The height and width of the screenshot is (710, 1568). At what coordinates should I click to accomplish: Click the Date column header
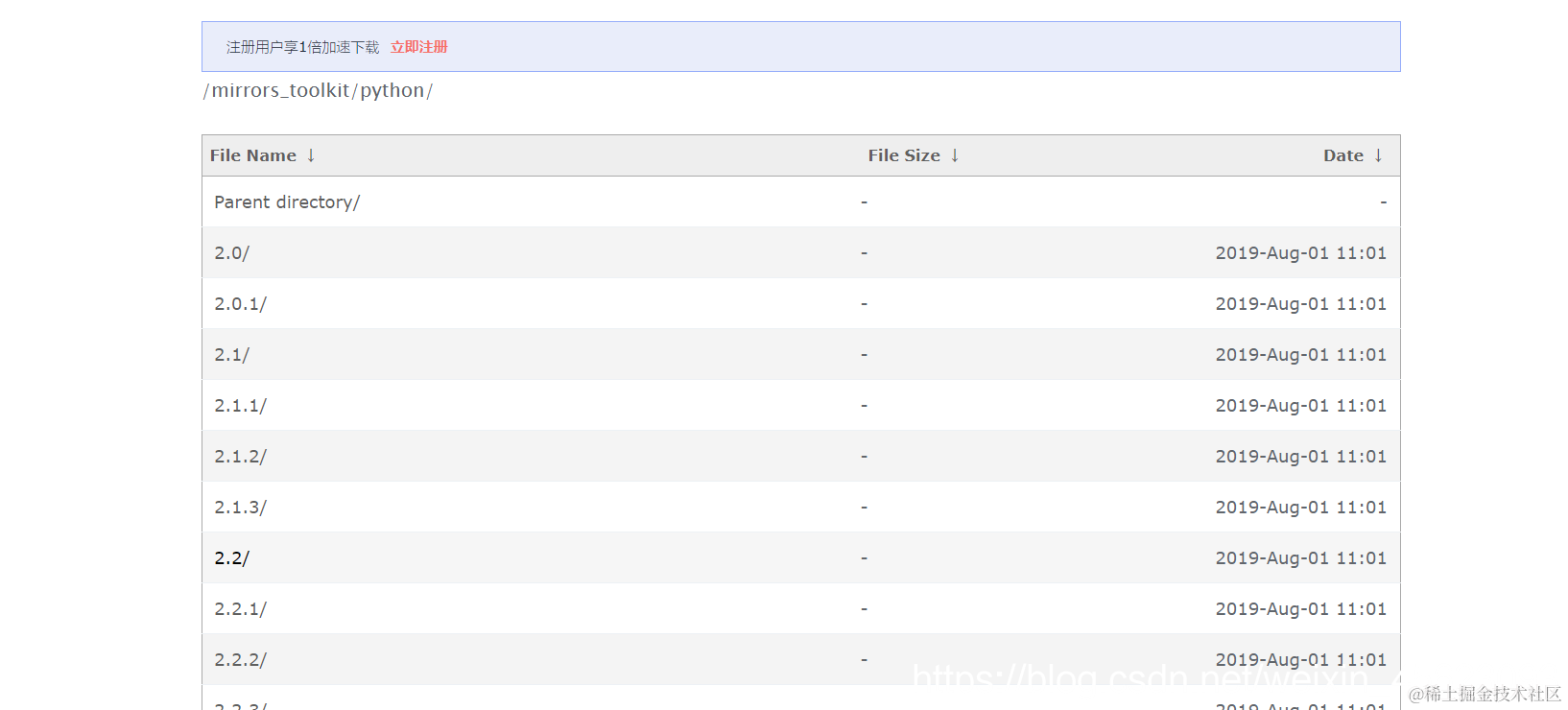[x=1343, y=155]
